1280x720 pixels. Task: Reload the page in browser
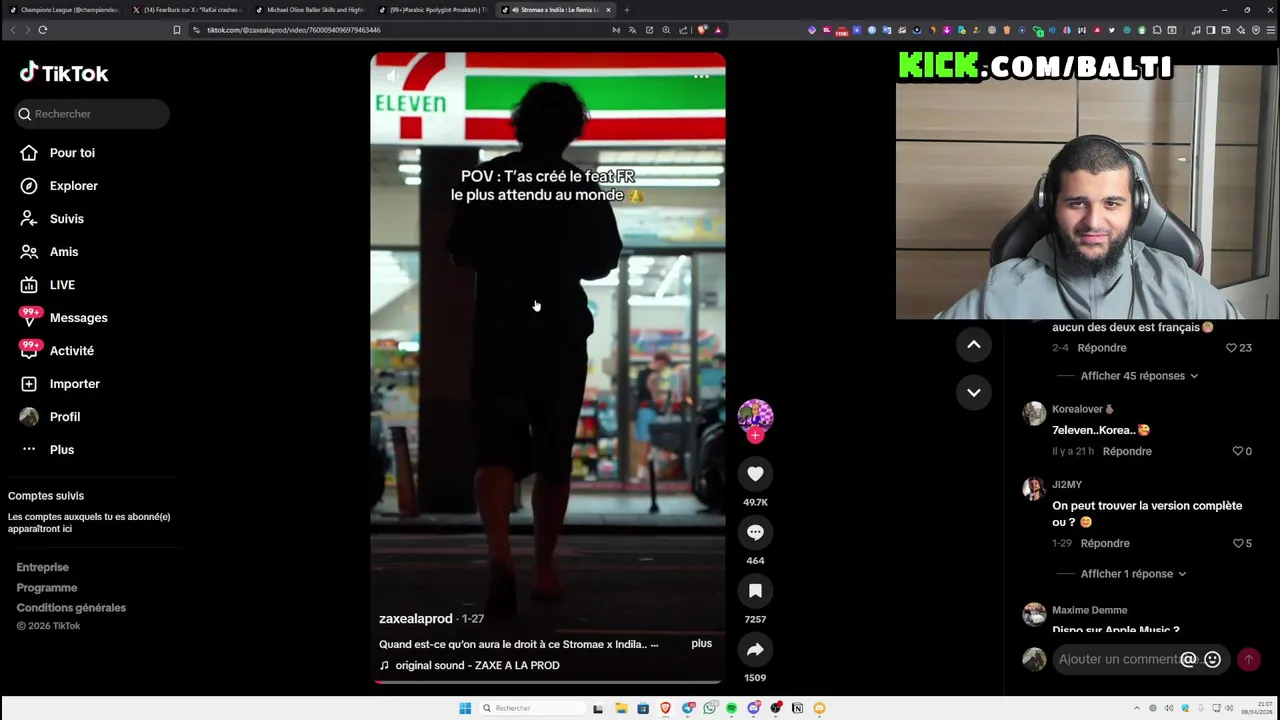pyautogui.click(x=43, y=30)
